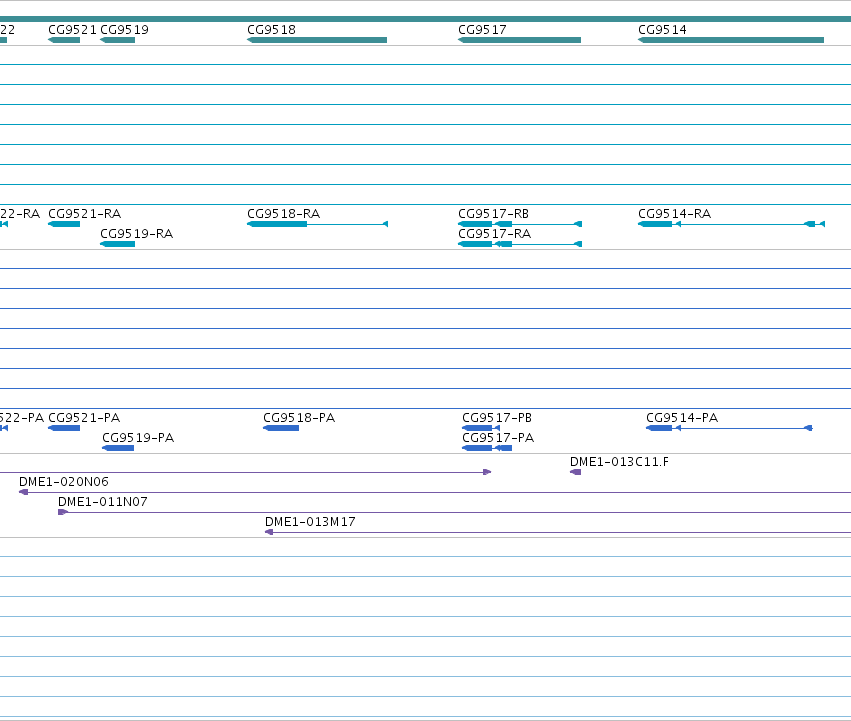Click the DME1-011N07 clone label
851x721 pixels.
(x=103, y=502)
